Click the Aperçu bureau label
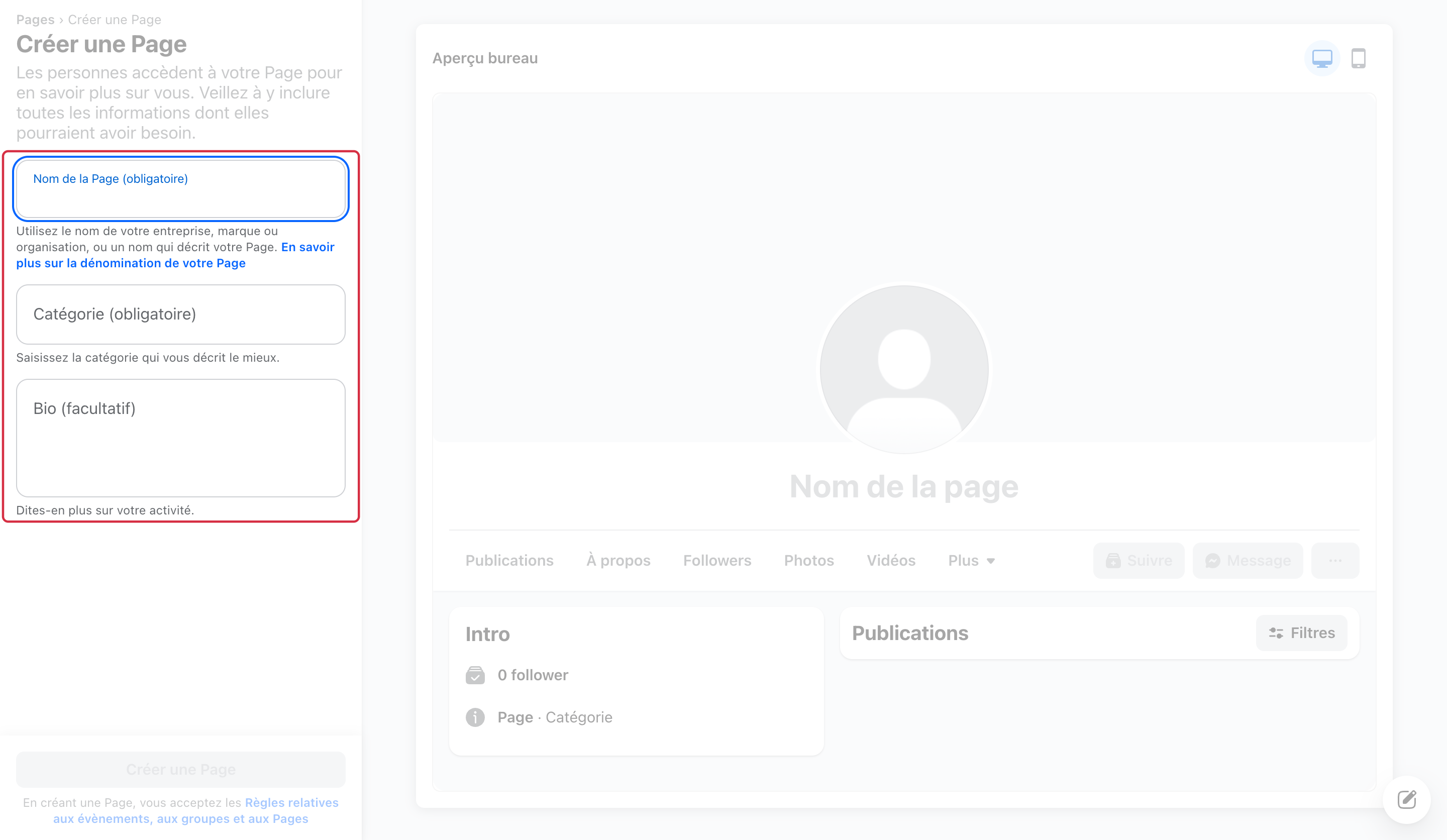The width and height of the screenshot is (1447, 840). point(485,58)
